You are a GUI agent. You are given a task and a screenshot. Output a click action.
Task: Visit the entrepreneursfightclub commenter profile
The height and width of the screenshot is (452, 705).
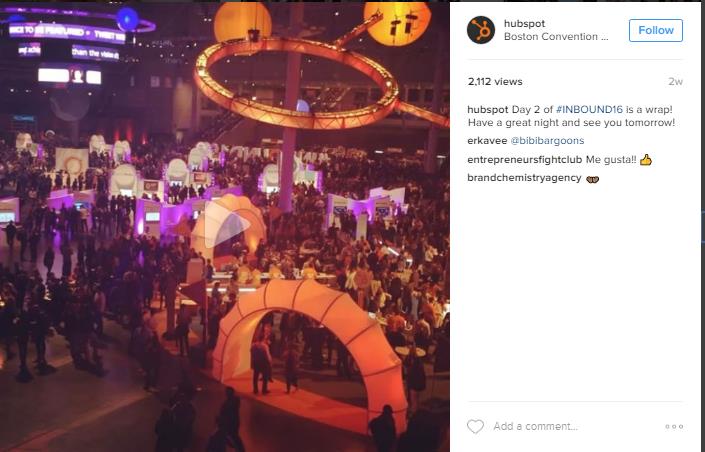coord(524,160)
